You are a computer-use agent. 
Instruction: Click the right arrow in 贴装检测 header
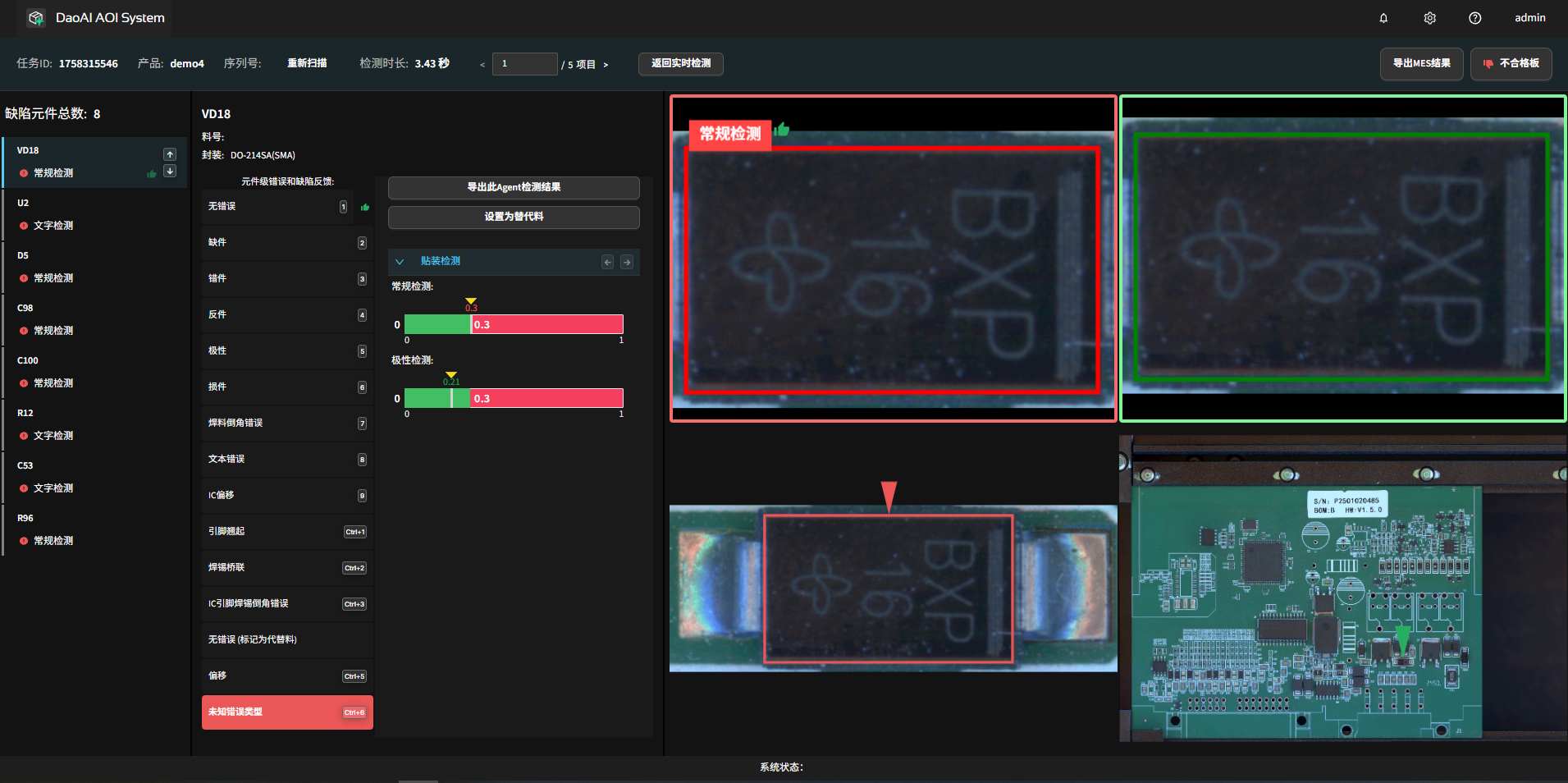click(627, 262)
